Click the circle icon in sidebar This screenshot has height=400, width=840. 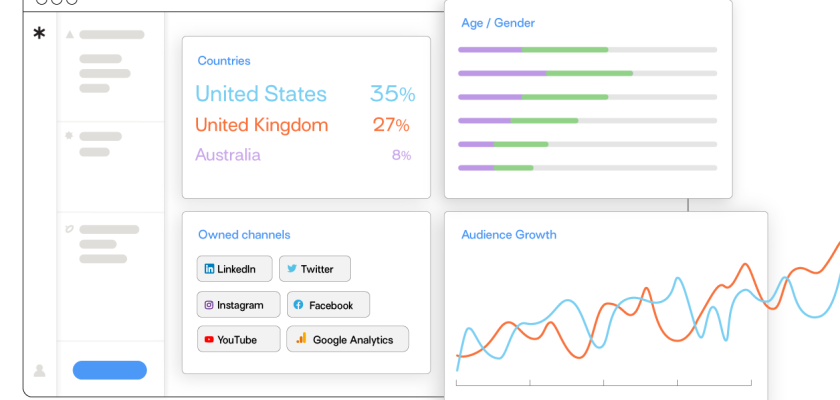click(x=69, y=135)
